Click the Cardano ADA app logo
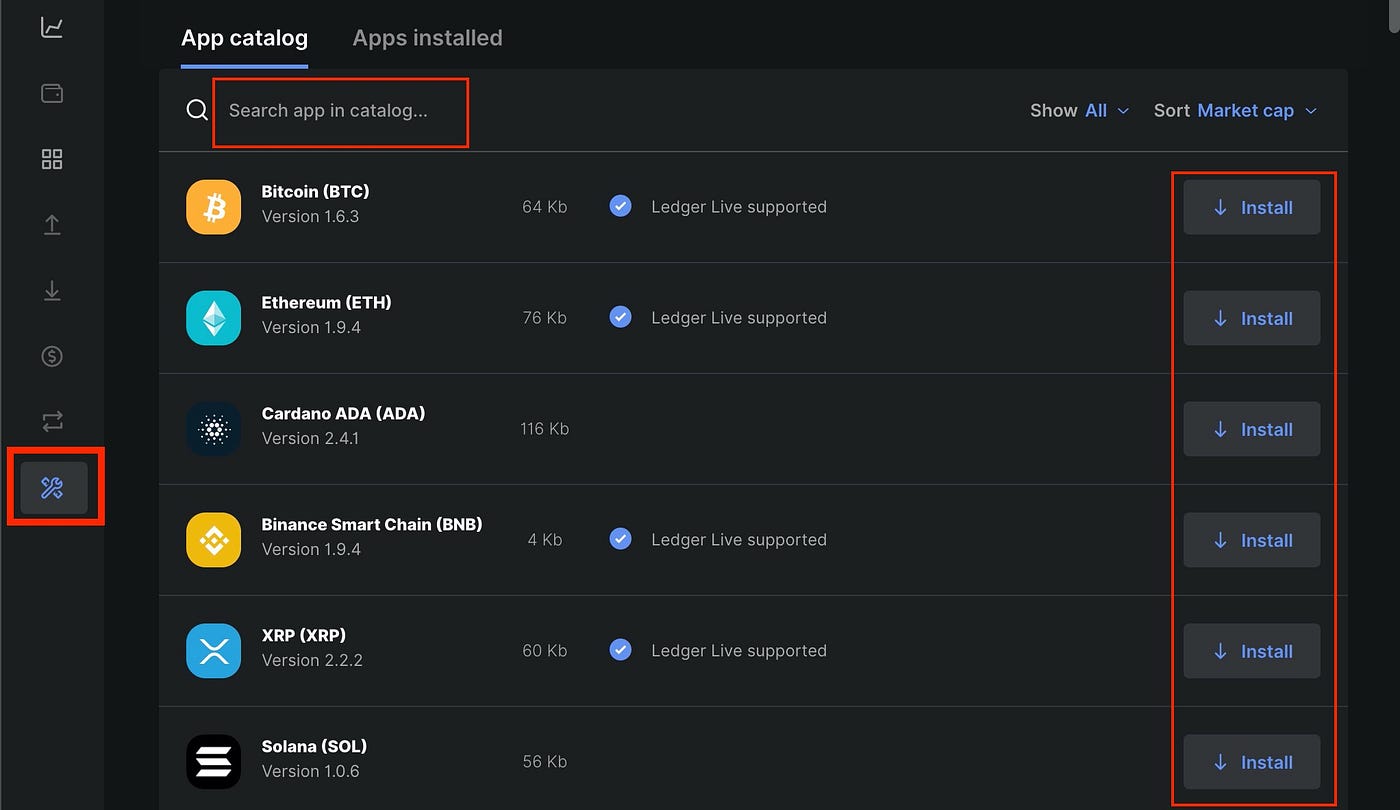 [214, 429]
